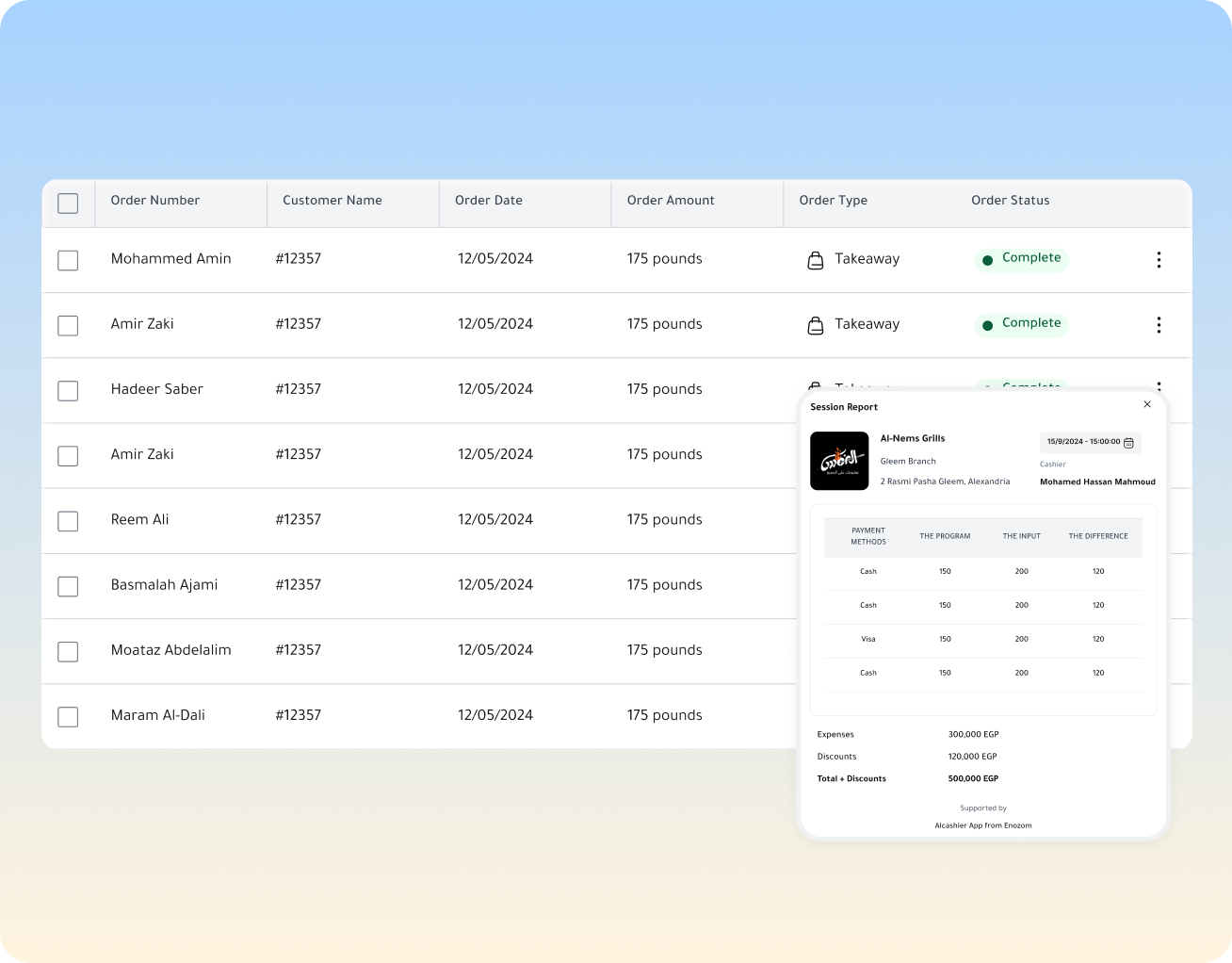Check the box for Mohammed Amin

68,260
